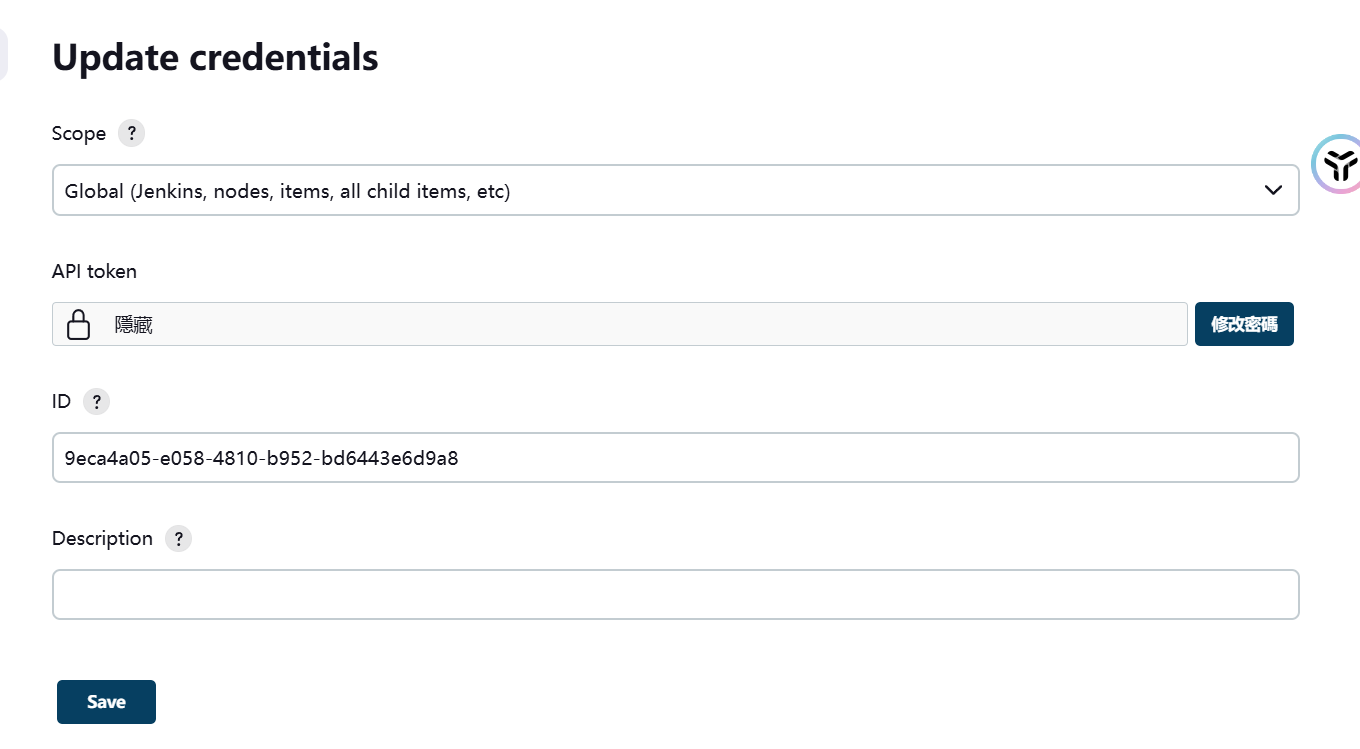1360x749 pixels.
Task: Click the API token label
Action: [94, 271]
